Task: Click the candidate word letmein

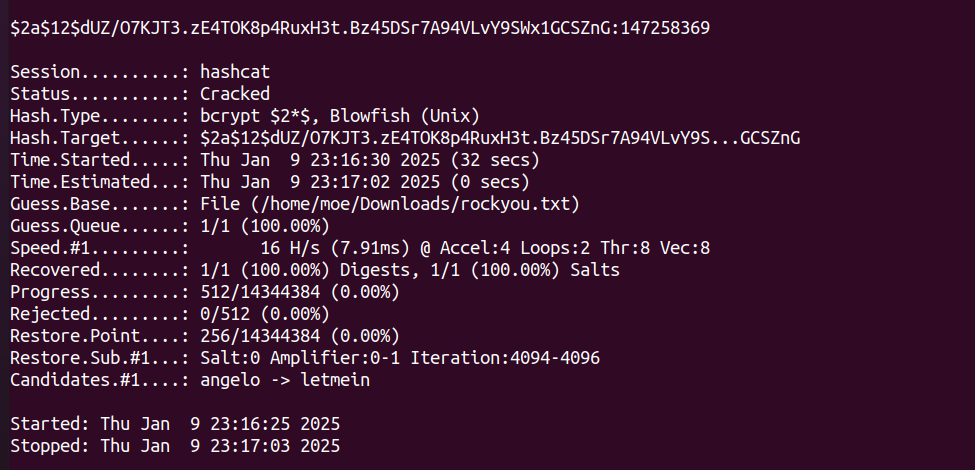Action: [335, 380]
